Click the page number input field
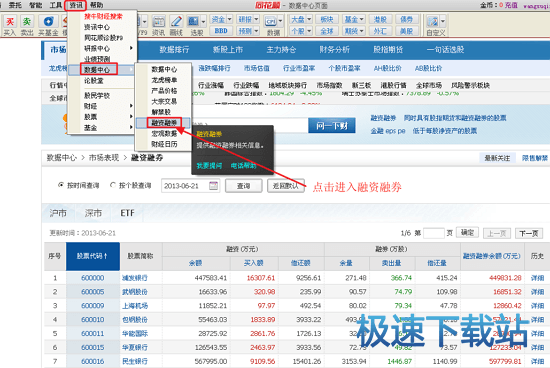The height and width of the screenshot is (368, 550). pyautogui.click(x=434, y=233)
